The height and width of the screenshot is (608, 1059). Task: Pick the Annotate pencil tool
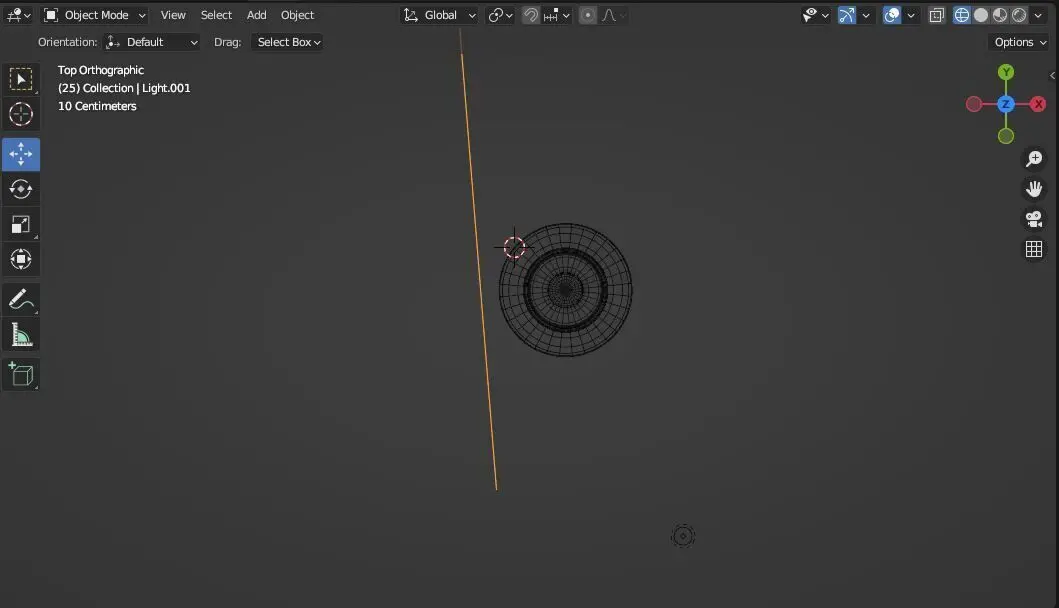(x=21, y=300)
